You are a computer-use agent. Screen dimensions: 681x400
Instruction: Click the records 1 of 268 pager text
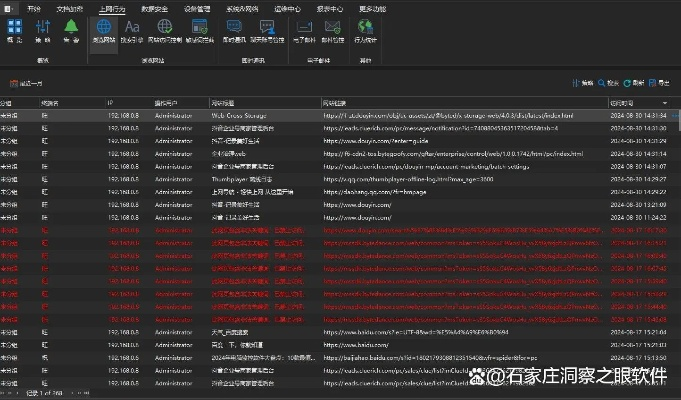(44, 393)
